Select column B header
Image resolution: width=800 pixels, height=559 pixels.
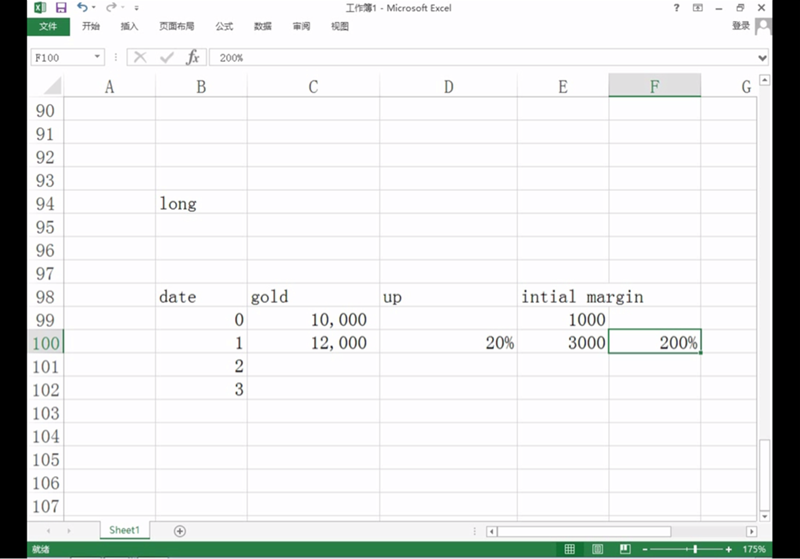[201, 87]
